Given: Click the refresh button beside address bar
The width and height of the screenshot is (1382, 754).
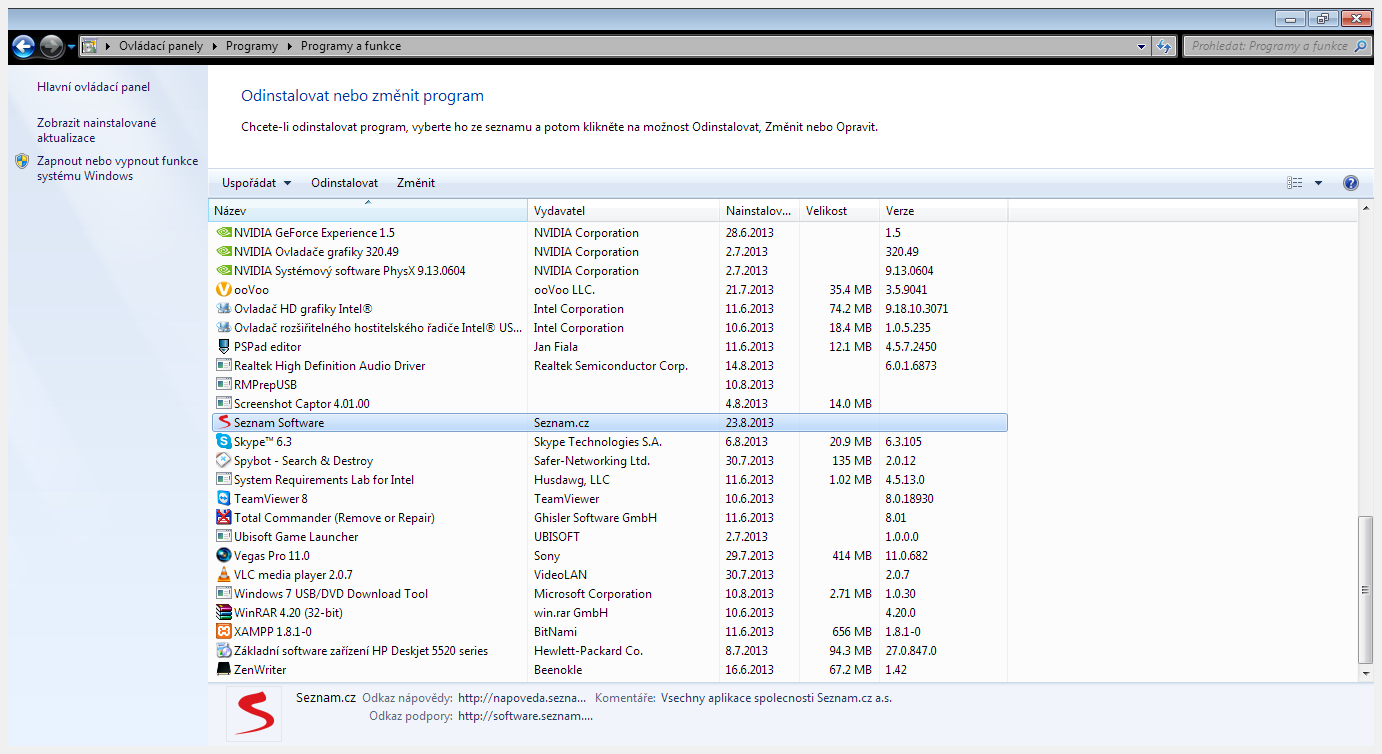Looking at the screenshot, I should click(x=1164, y=46).
